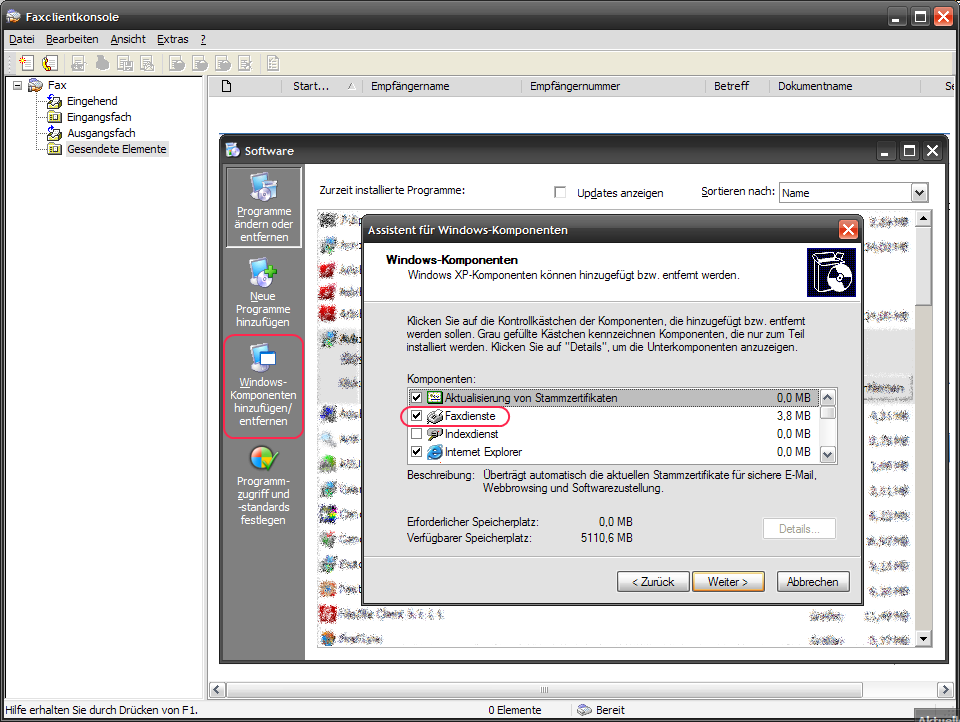Click the Internet Explorer icon in component list
This screenshot has width=960, height=722.
pos(435,453)
